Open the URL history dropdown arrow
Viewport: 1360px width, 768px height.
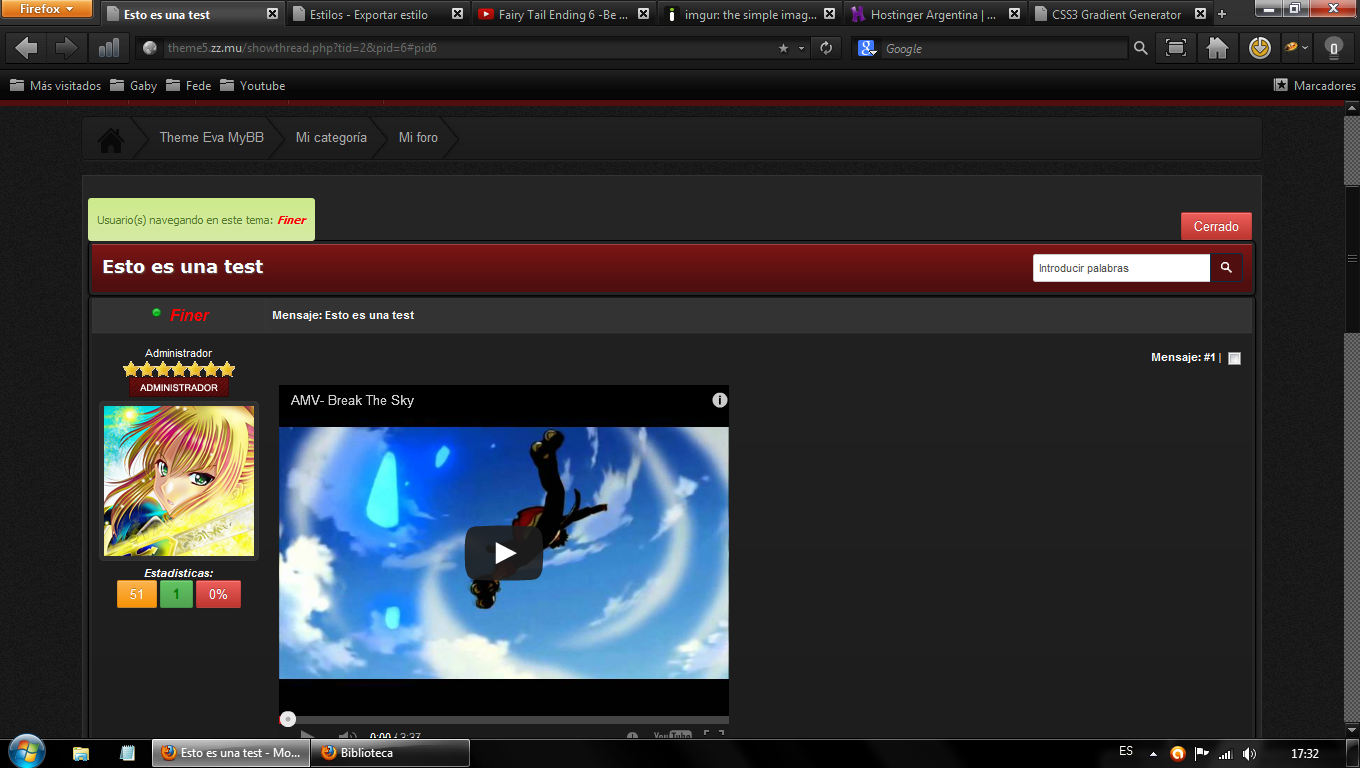coord(801,48)
